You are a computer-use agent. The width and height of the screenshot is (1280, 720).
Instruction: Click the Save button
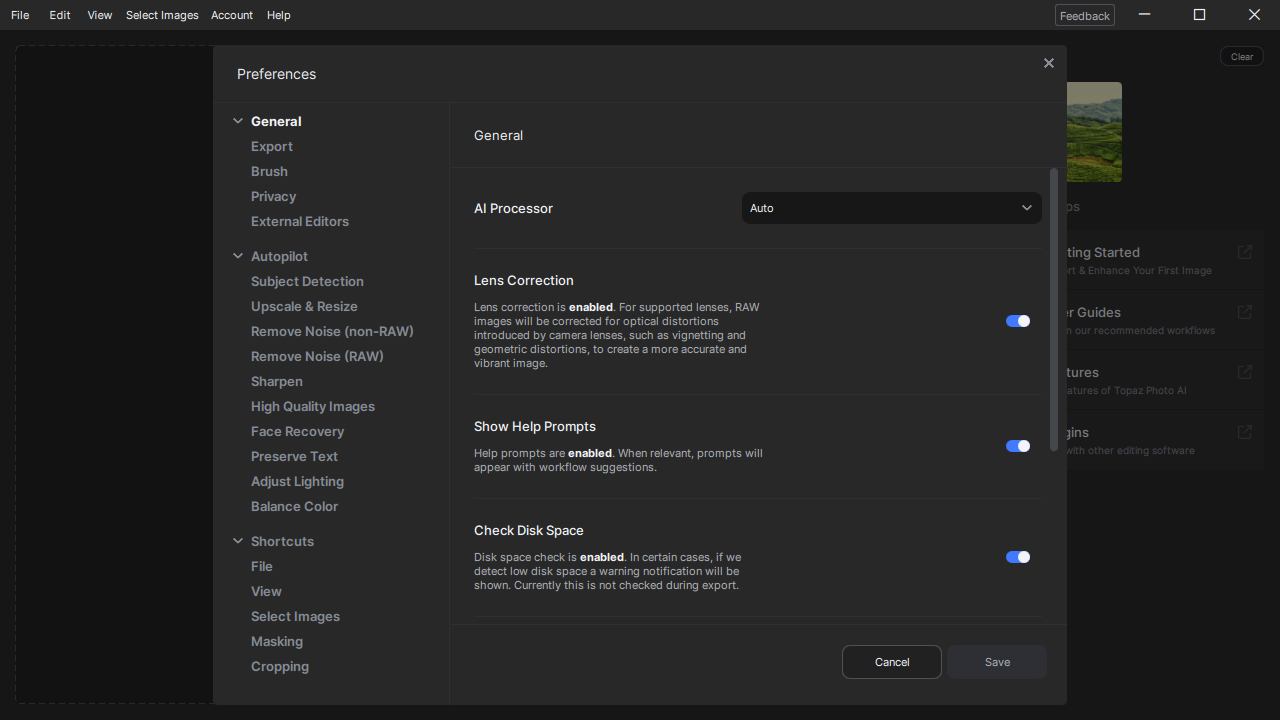pyautogui.click(x=996, y=662)
